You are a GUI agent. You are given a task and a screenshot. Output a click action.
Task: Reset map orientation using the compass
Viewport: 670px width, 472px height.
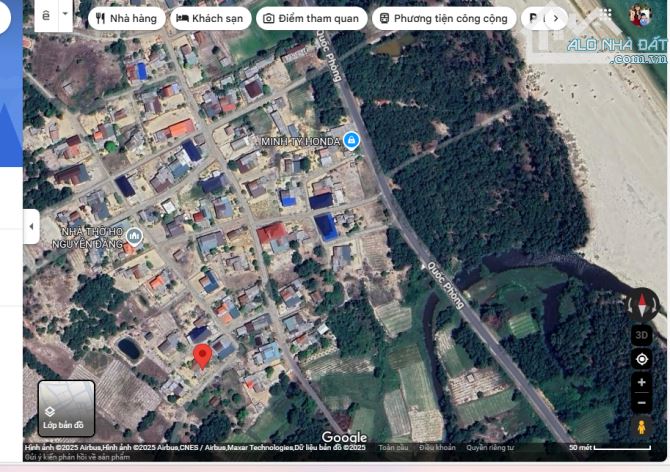click(641, 304)
